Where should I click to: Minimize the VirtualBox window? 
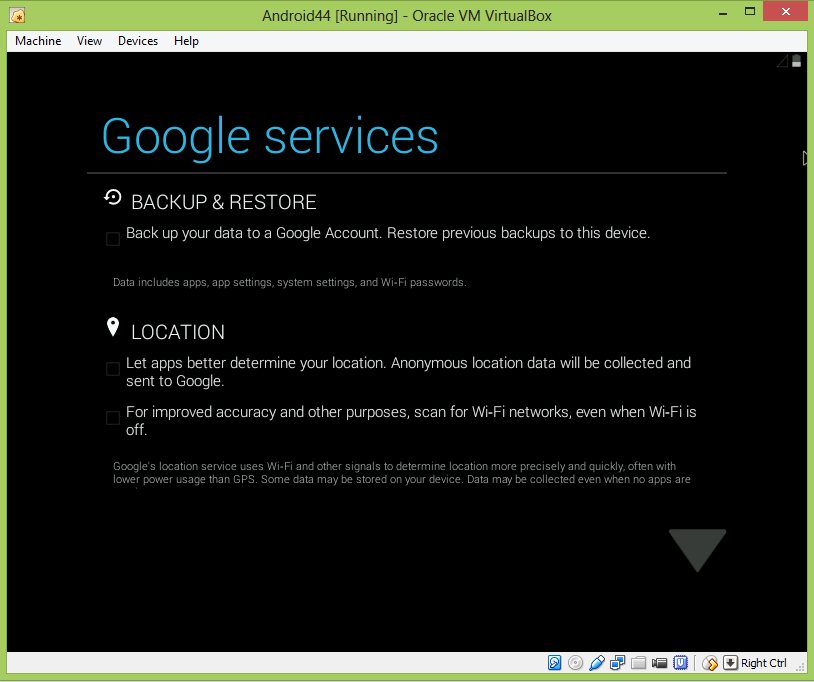[723, 13]
